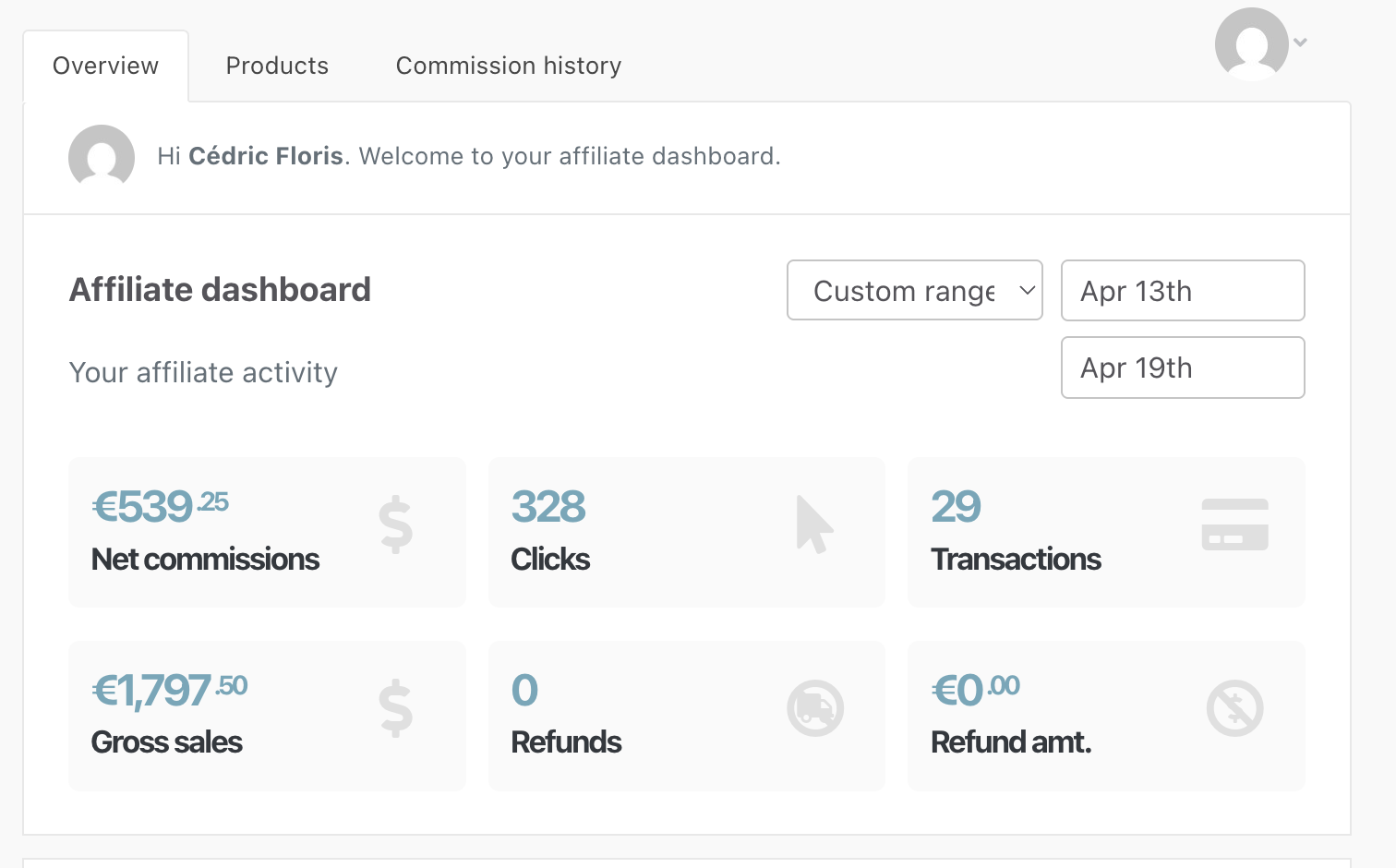Click the Apr 19th end date field

1182,368
